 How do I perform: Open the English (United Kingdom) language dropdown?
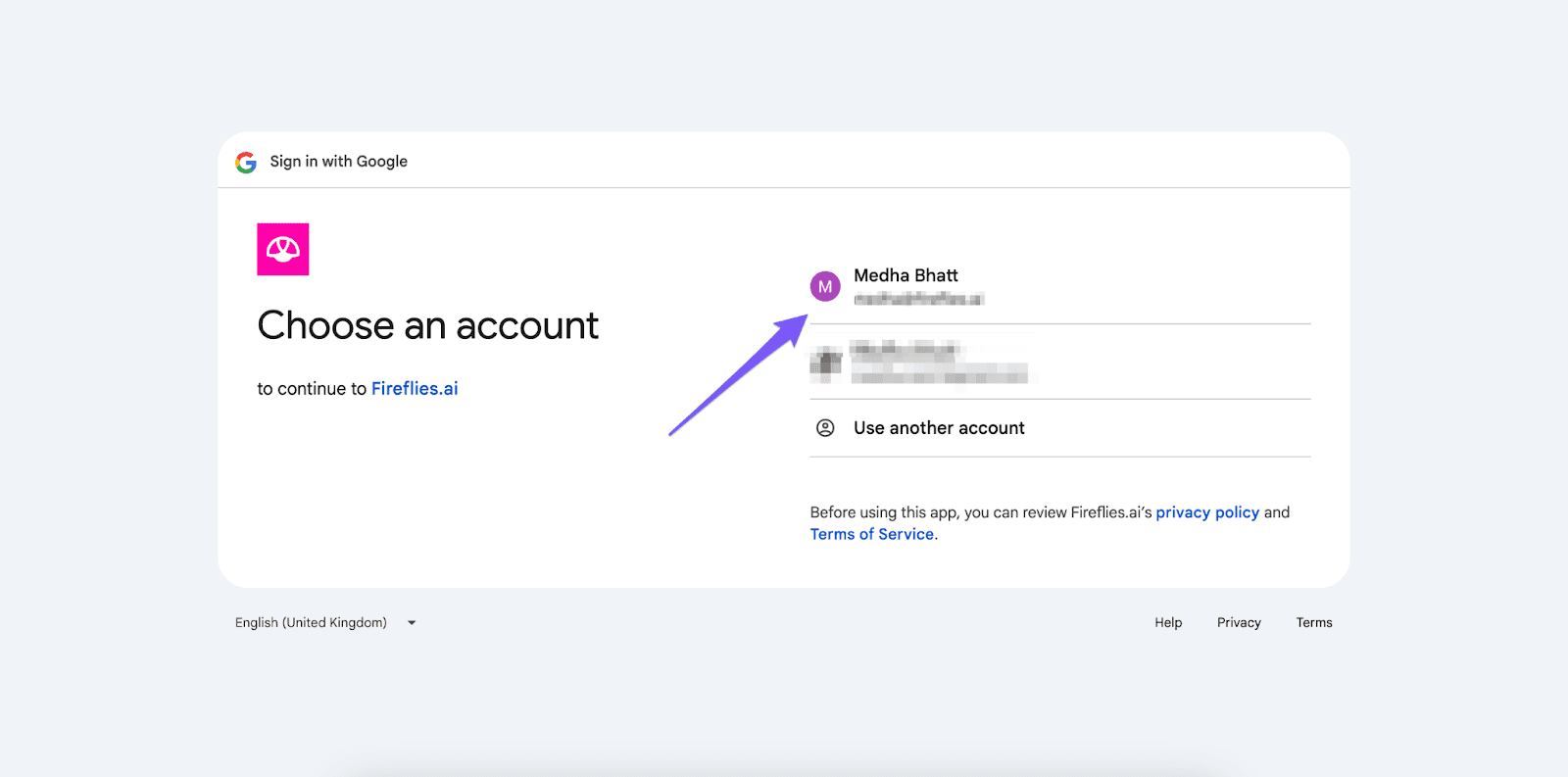tap(325, 622)
